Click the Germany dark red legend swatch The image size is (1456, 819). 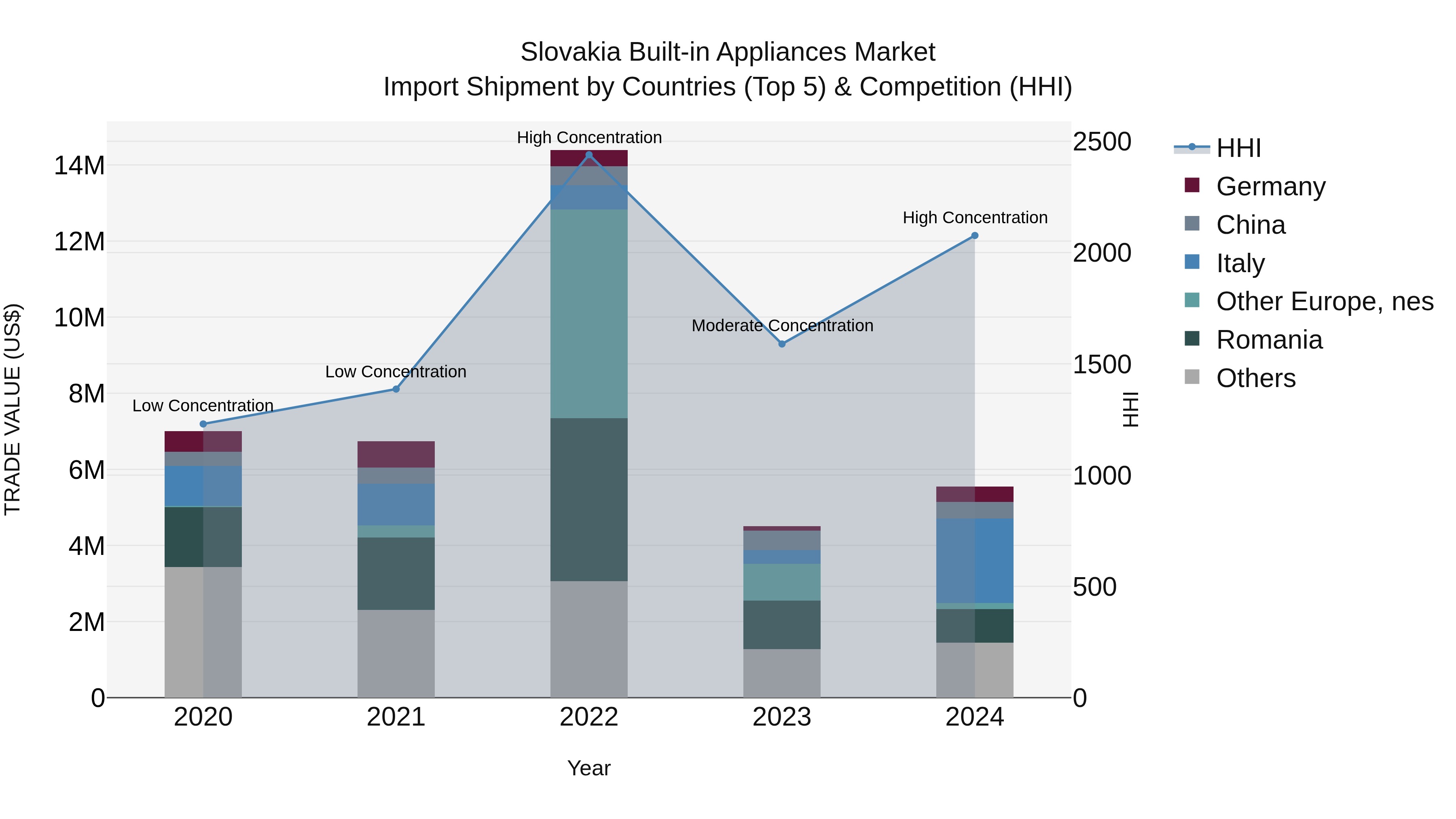1192,185
